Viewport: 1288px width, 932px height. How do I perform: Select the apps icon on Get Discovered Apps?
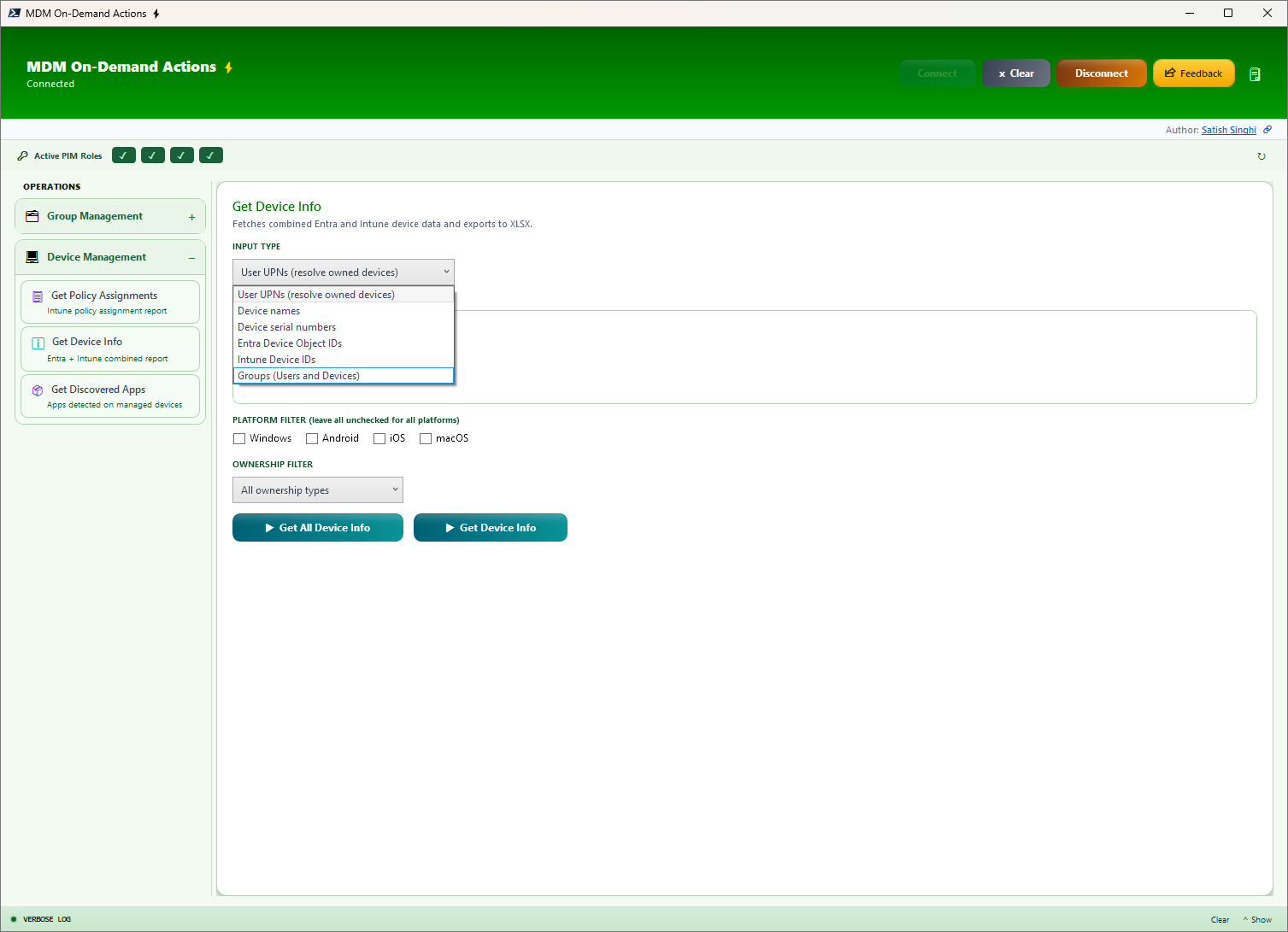pyautogui.click(x=38, y=390)
